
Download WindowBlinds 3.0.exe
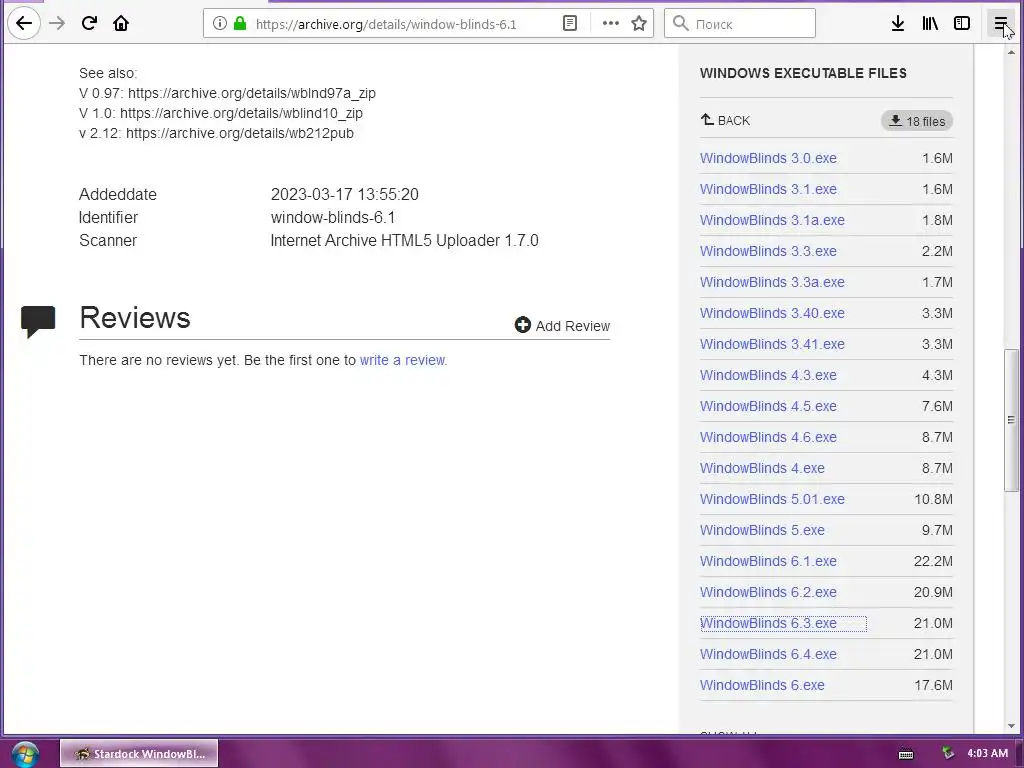768,158
